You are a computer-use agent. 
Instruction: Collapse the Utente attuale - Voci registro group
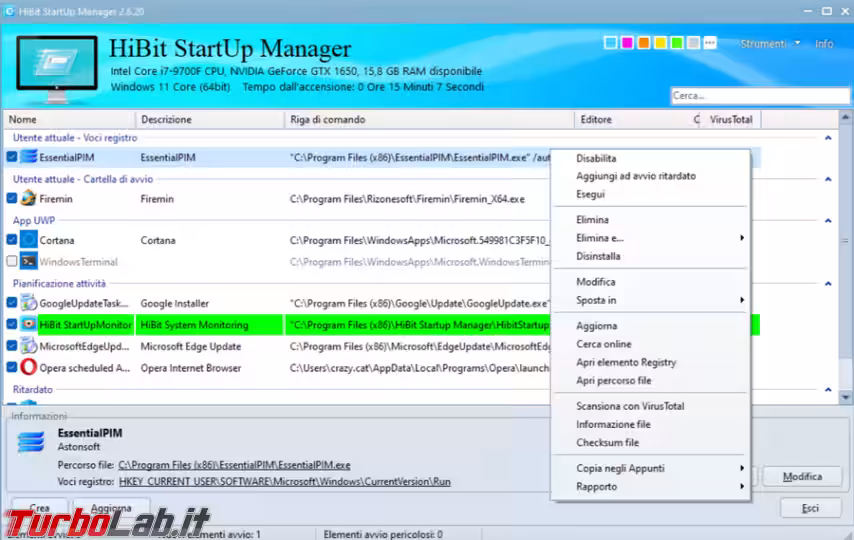click(828, 138)
